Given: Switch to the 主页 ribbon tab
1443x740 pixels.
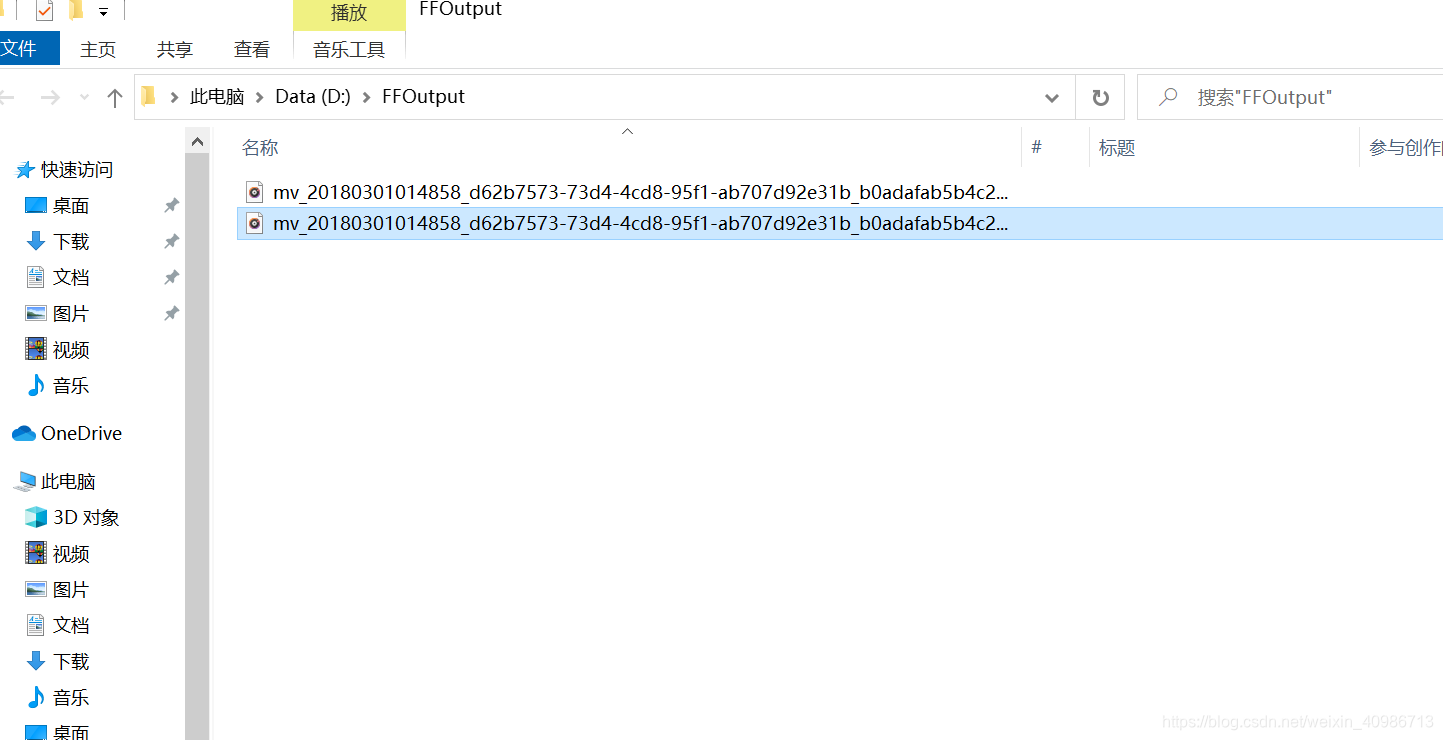Looking at the screenshot, I should pyautogui.click(x=98, y=49).
